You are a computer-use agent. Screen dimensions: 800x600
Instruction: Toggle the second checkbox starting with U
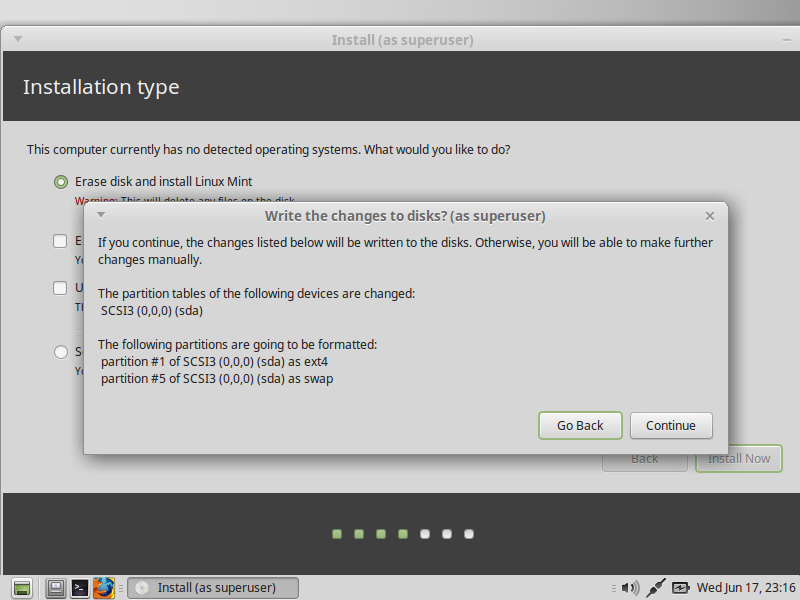point(60,288)
